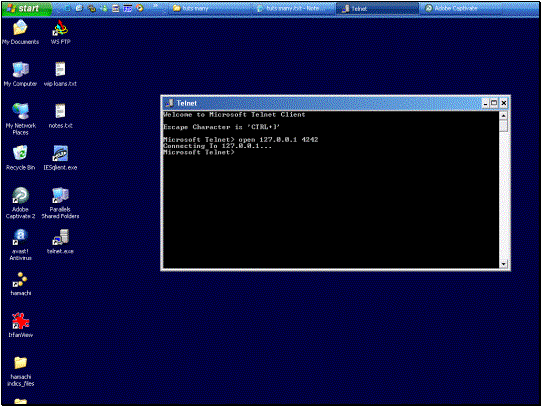The height and width of the screenshot is (406, 541).
Task: Select My Computer desktop icon
Action: 20,74
